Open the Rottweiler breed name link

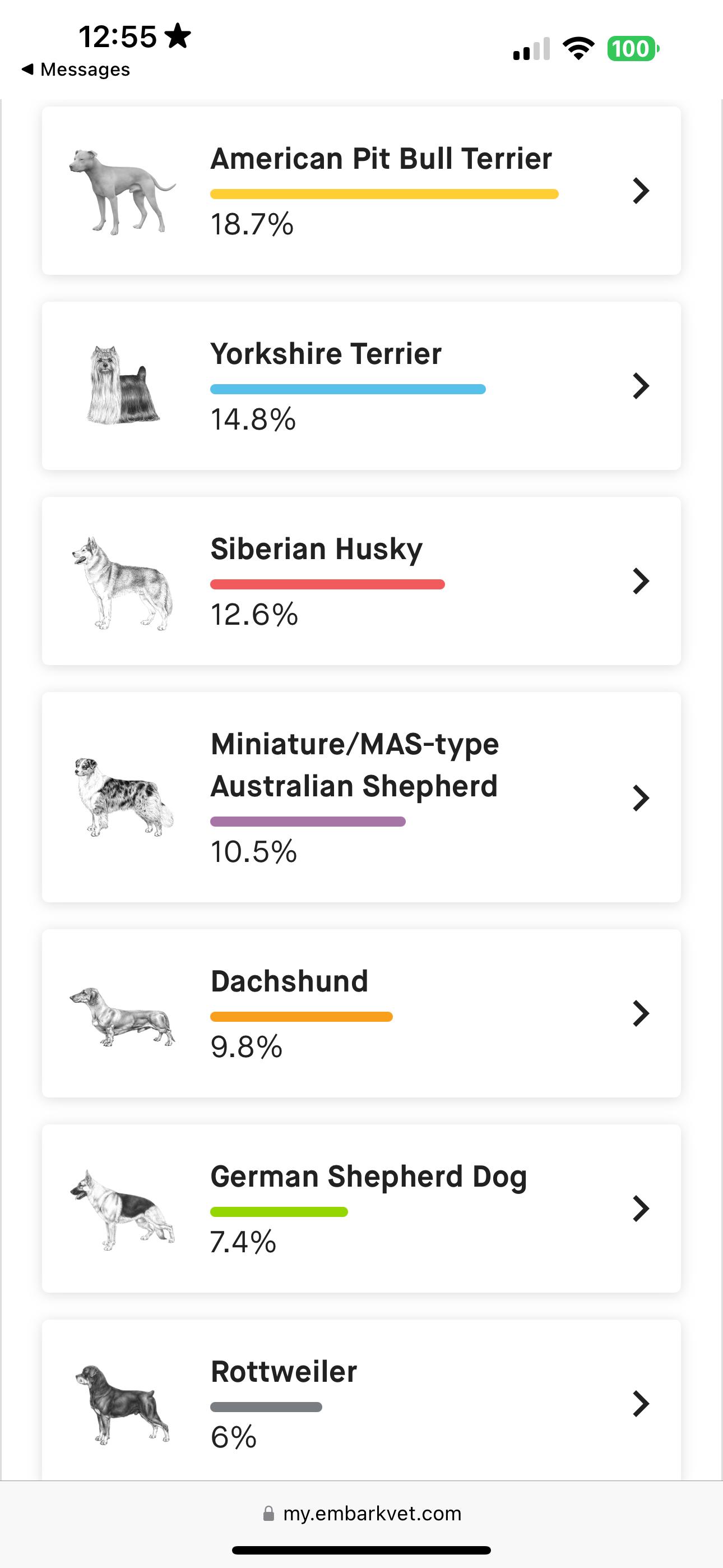[x=284, y=1372]
